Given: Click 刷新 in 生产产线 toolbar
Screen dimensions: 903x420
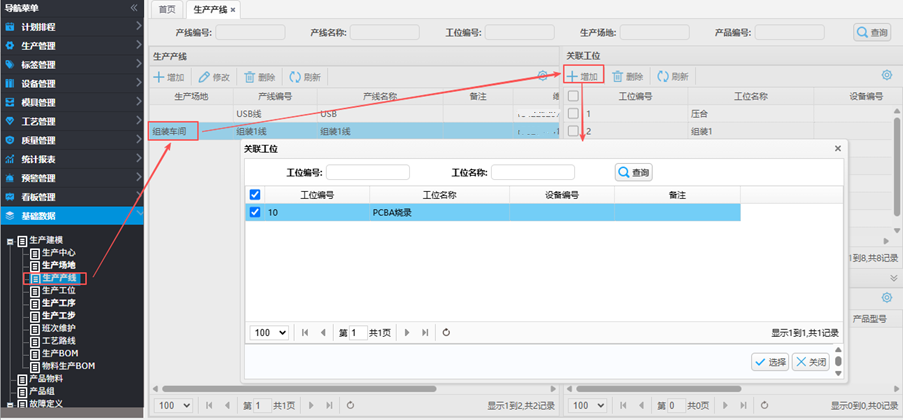Looking at the screenshot, I should 305,77.
